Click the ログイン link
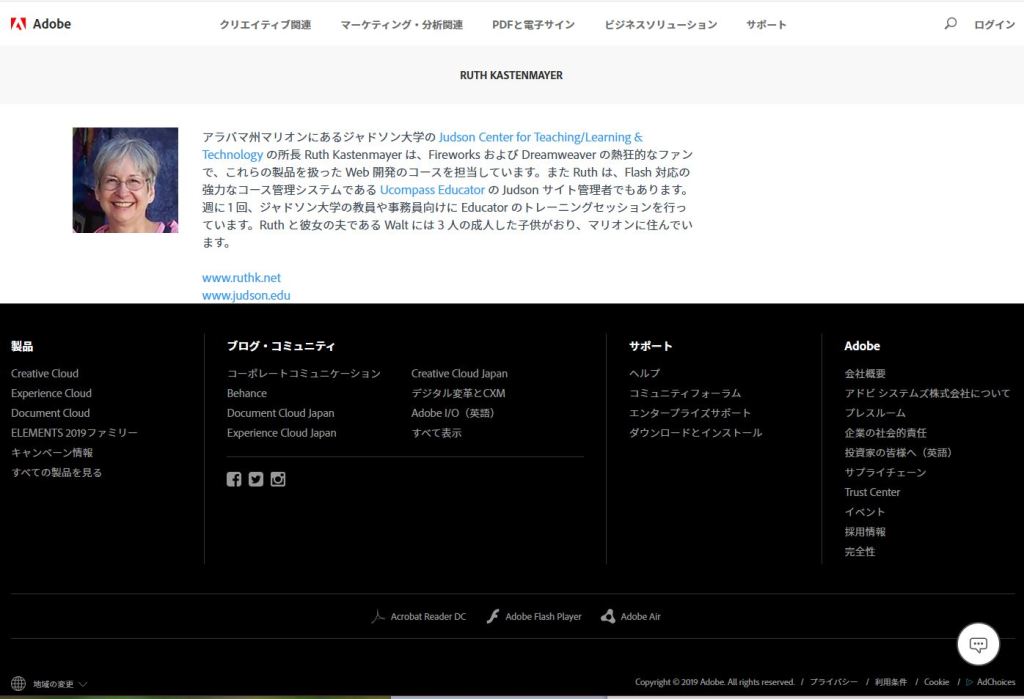1024x699 pixels. 994,25
